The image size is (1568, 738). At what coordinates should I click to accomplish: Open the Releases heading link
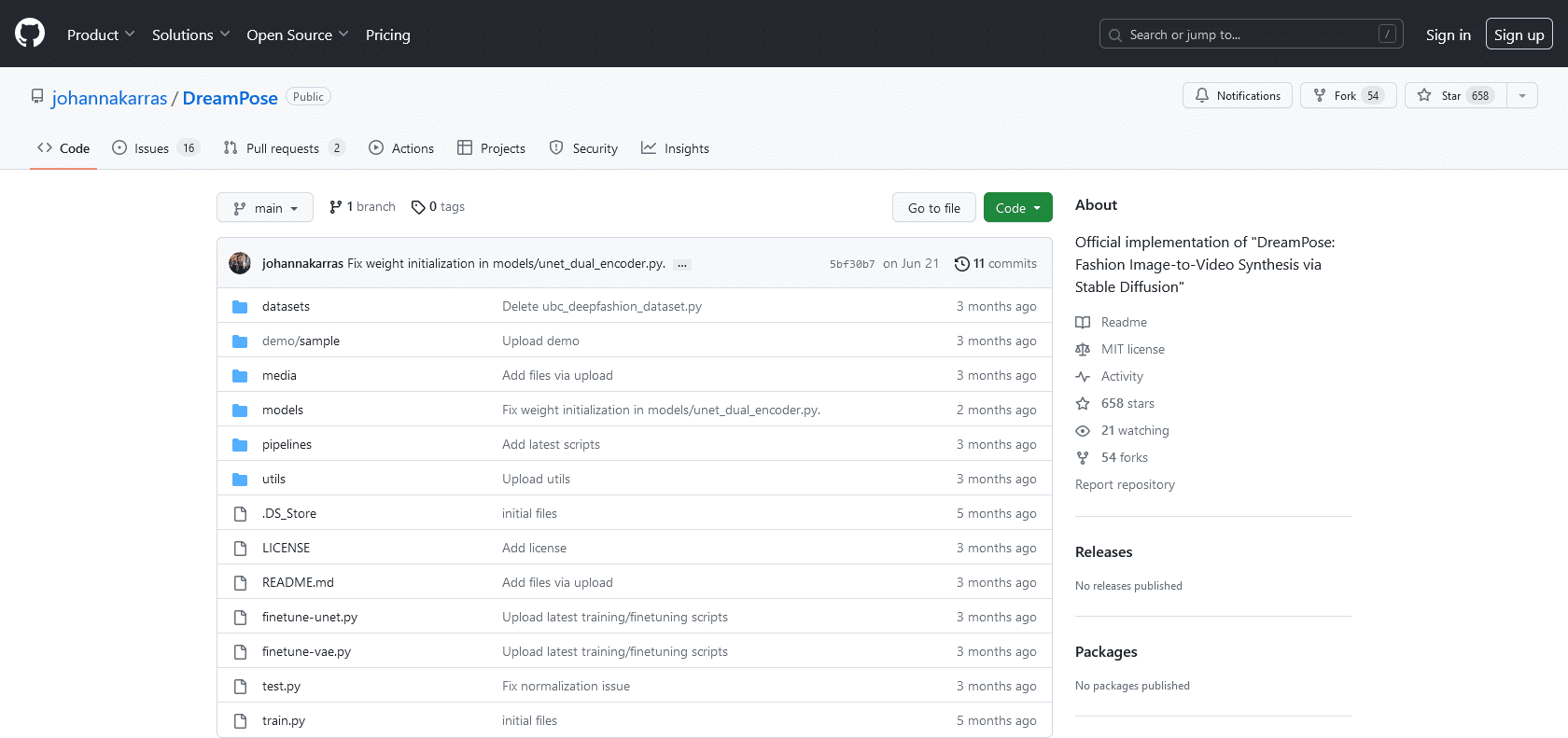[1103, 551]
